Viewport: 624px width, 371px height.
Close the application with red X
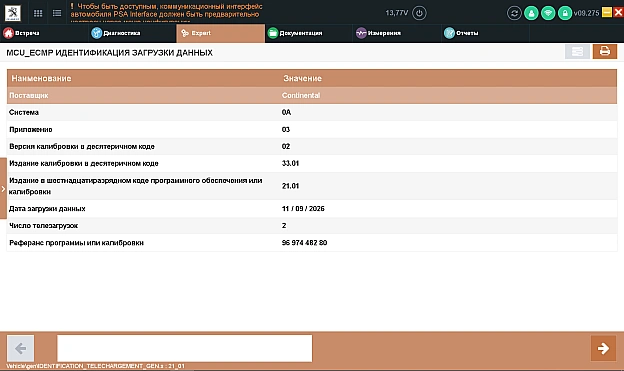[x=618, y=12]
